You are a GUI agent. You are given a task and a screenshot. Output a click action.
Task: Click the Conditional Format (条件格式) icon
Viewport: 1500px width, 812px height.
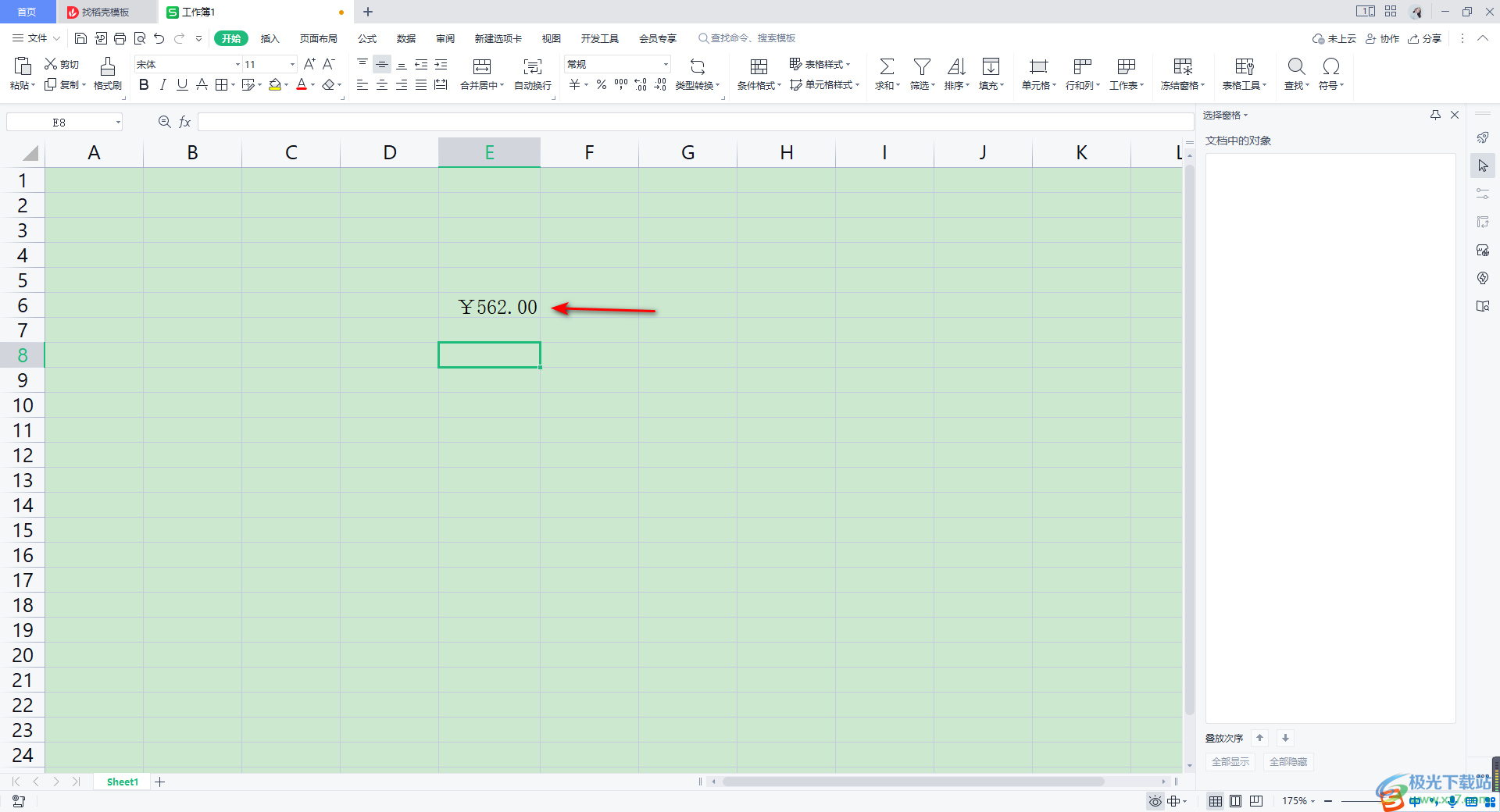759,66
